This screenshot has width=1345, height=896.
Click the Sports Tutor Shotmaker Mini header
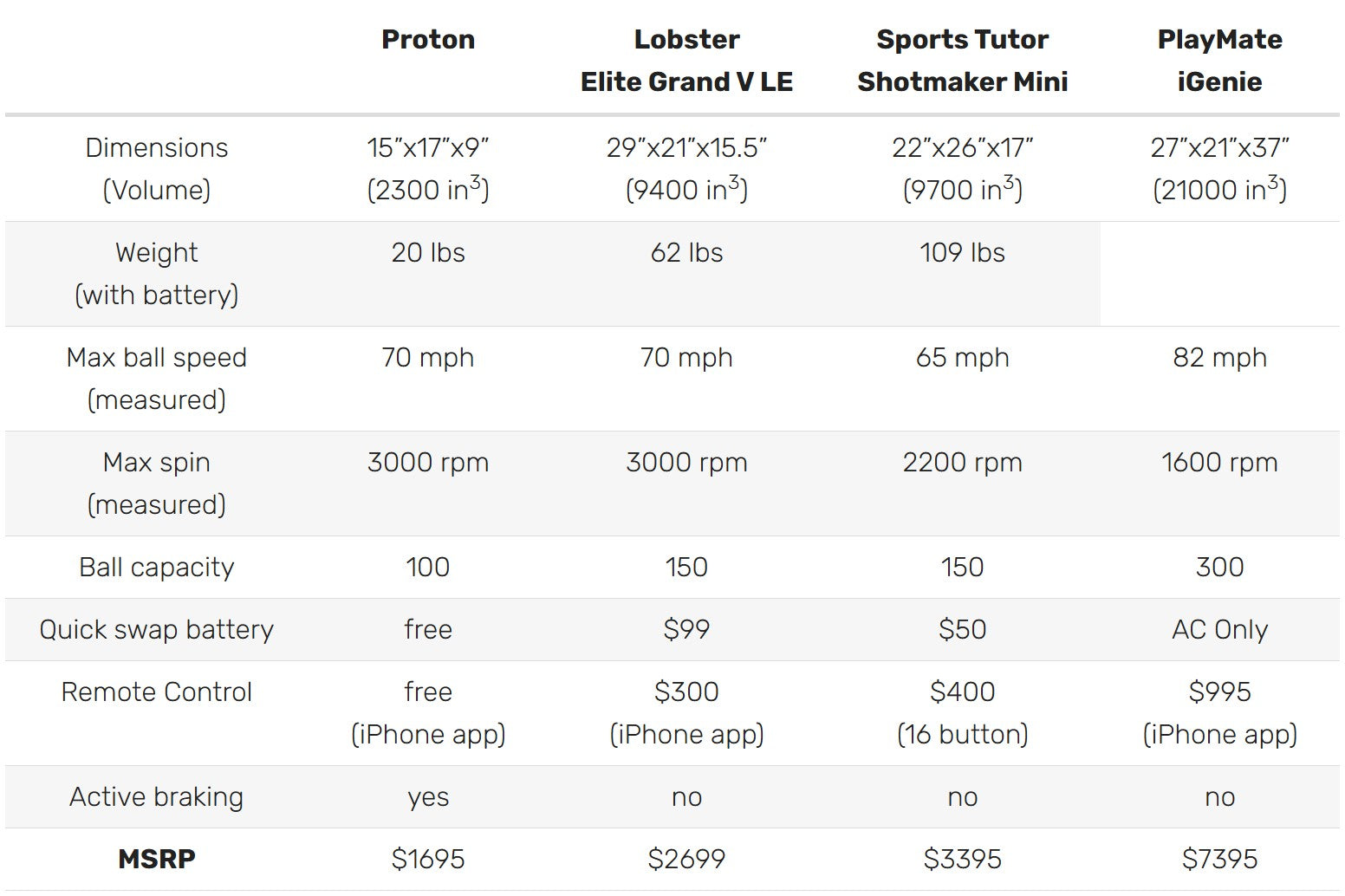click(x=962, y=61)
